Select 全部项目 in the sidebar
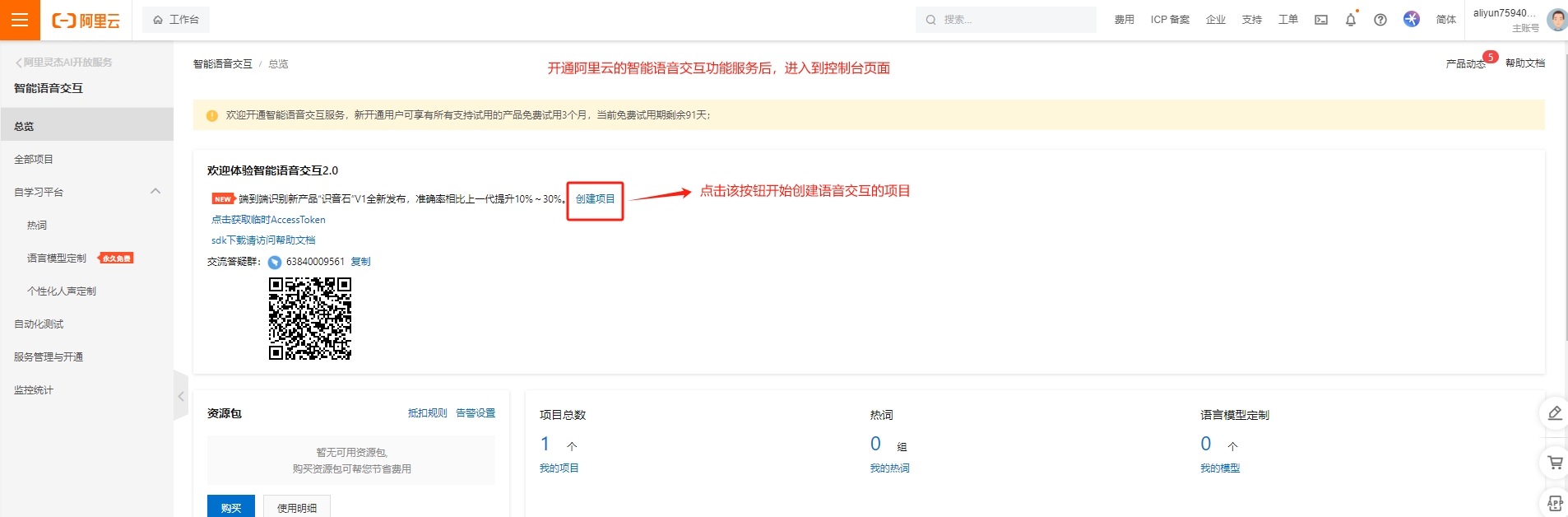The image size is (1568, 517). [x=34, y=160]
